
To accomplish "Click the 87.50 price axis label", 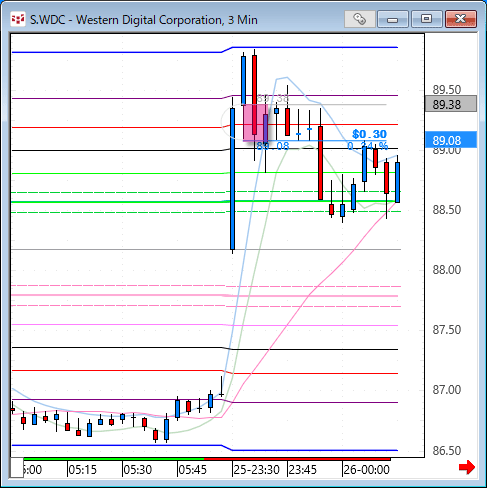I will (447, 330).
